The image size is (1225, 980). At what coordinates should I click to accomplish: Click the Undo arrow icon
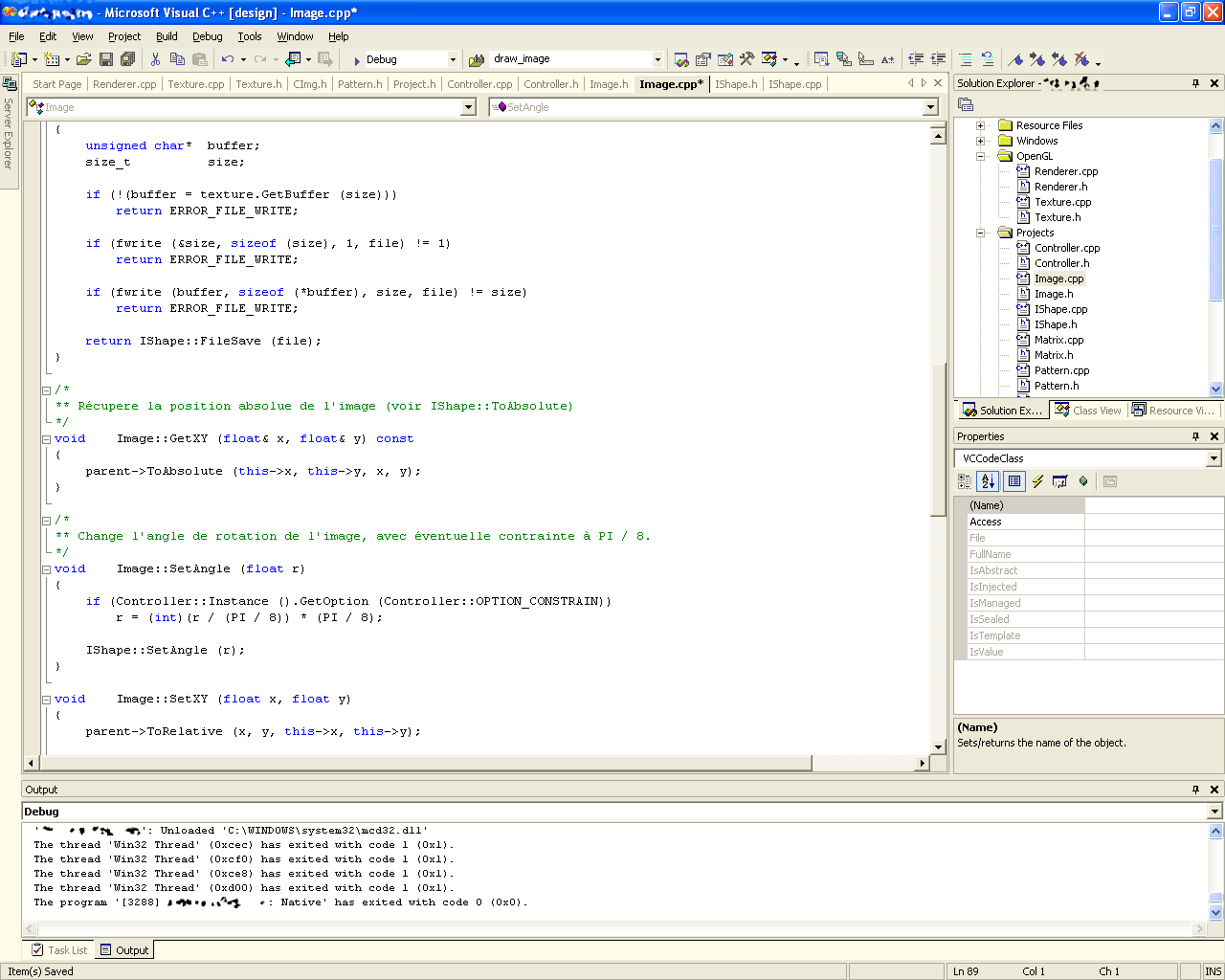[227, 59]
